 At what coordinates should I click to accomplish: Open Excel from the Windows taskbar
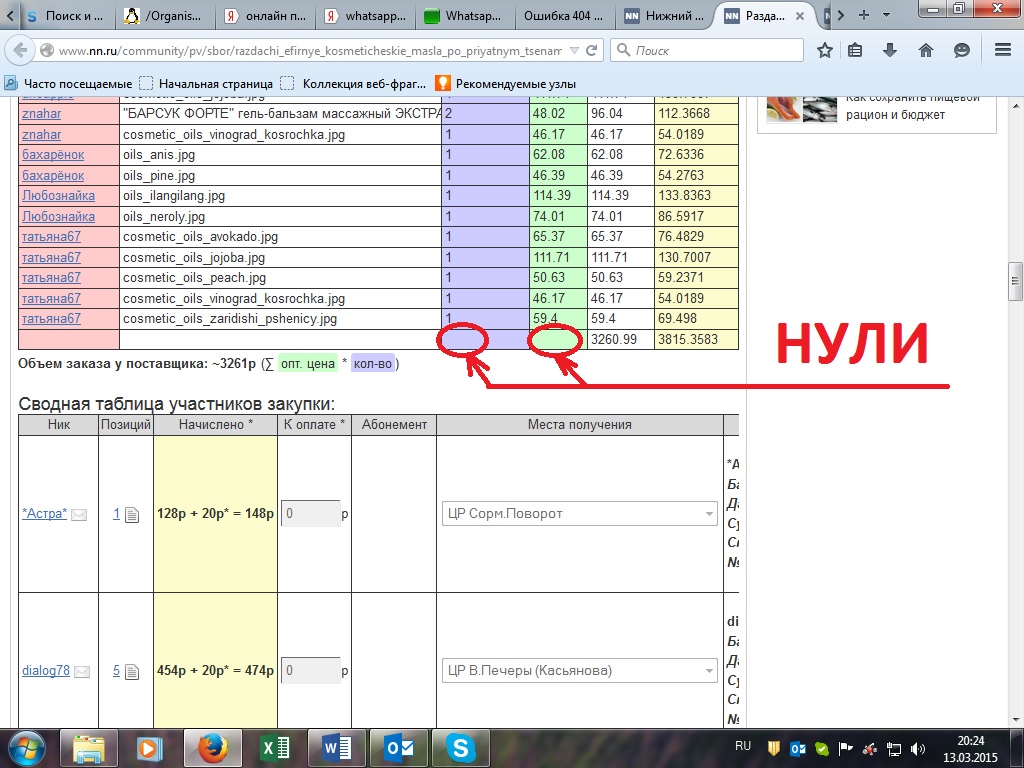pos(275,747)
